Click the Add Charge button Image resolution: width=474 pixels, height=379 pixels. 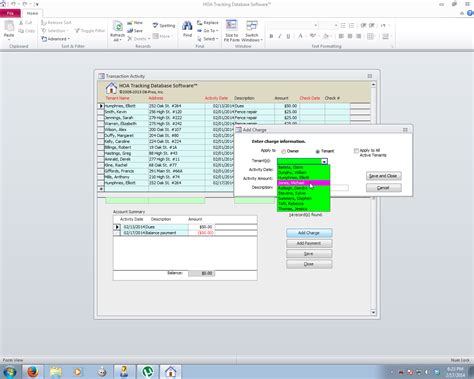309,233
